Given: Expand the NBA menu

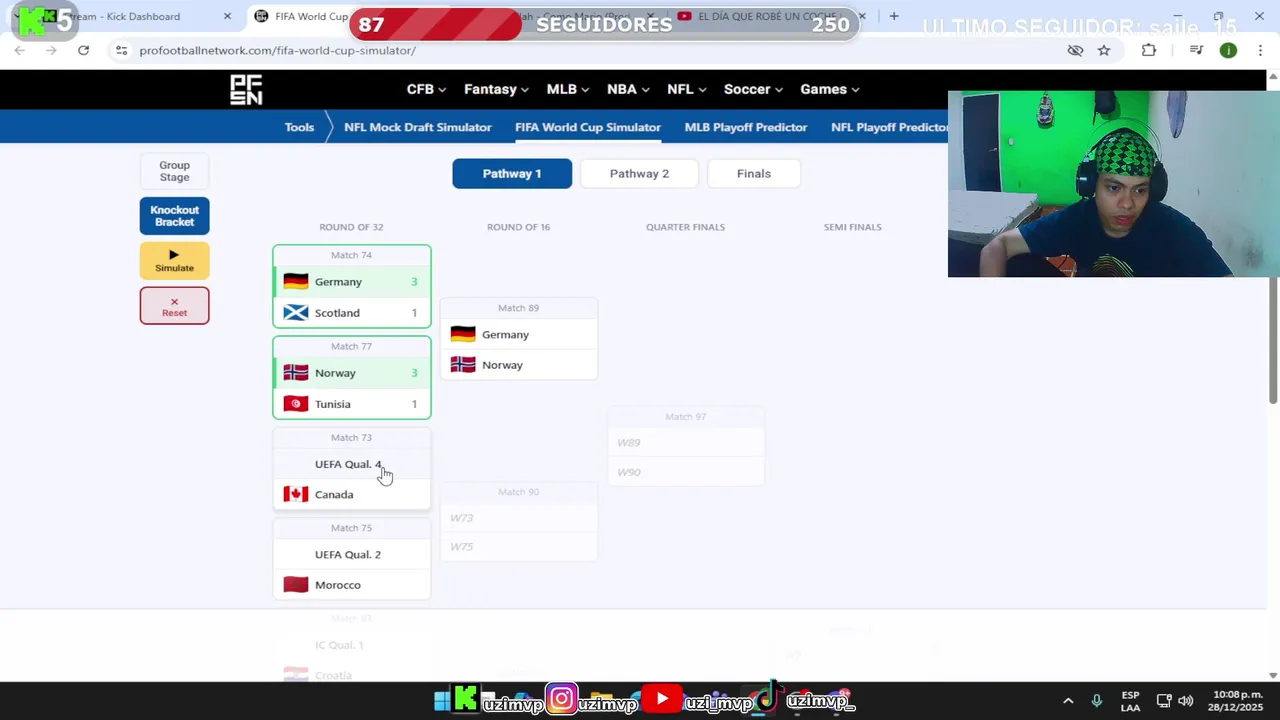Looking at the screenshot, I should (628, 89).
